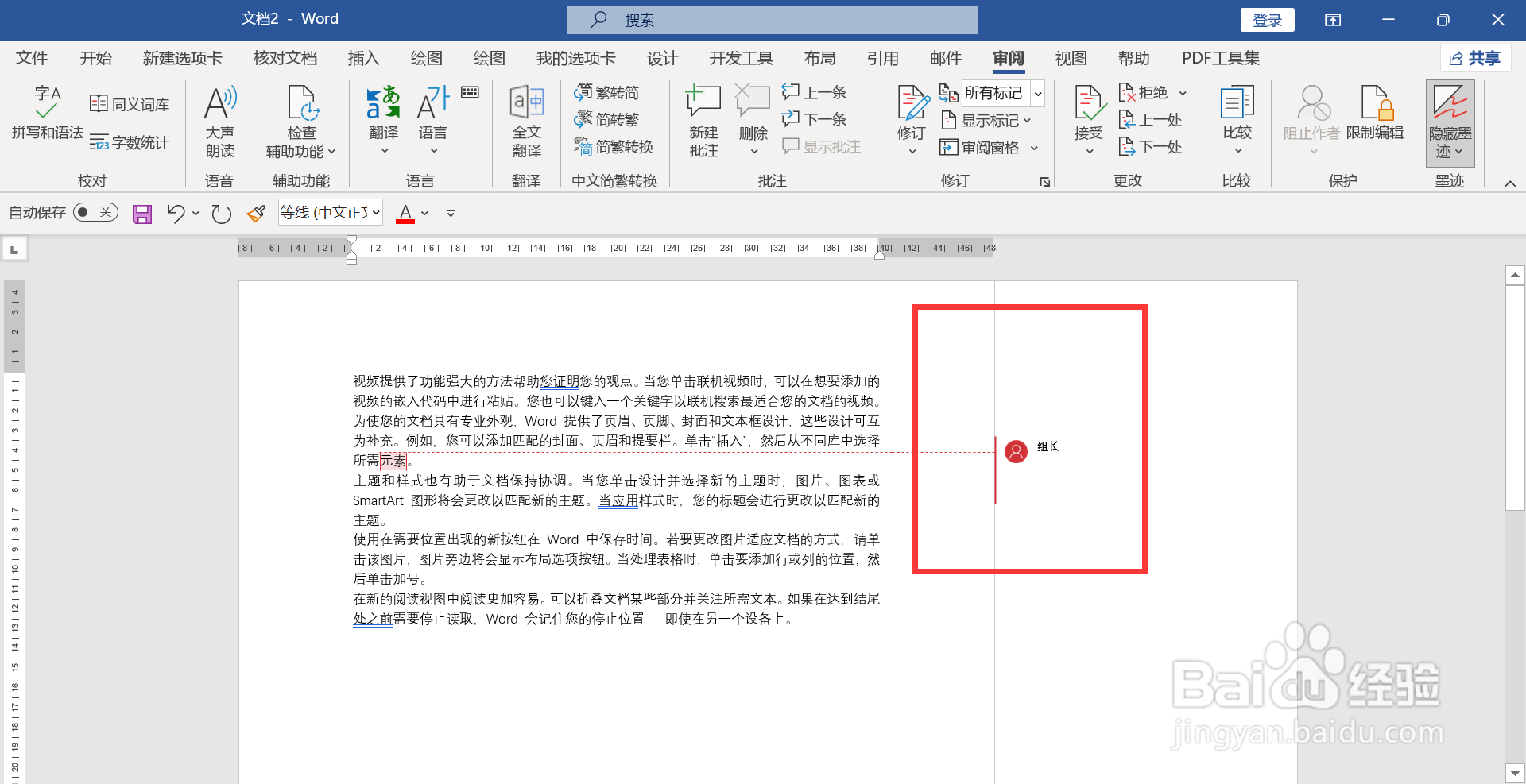
Task: Switch to the 开始 home tab
Action: pos(95,58)
